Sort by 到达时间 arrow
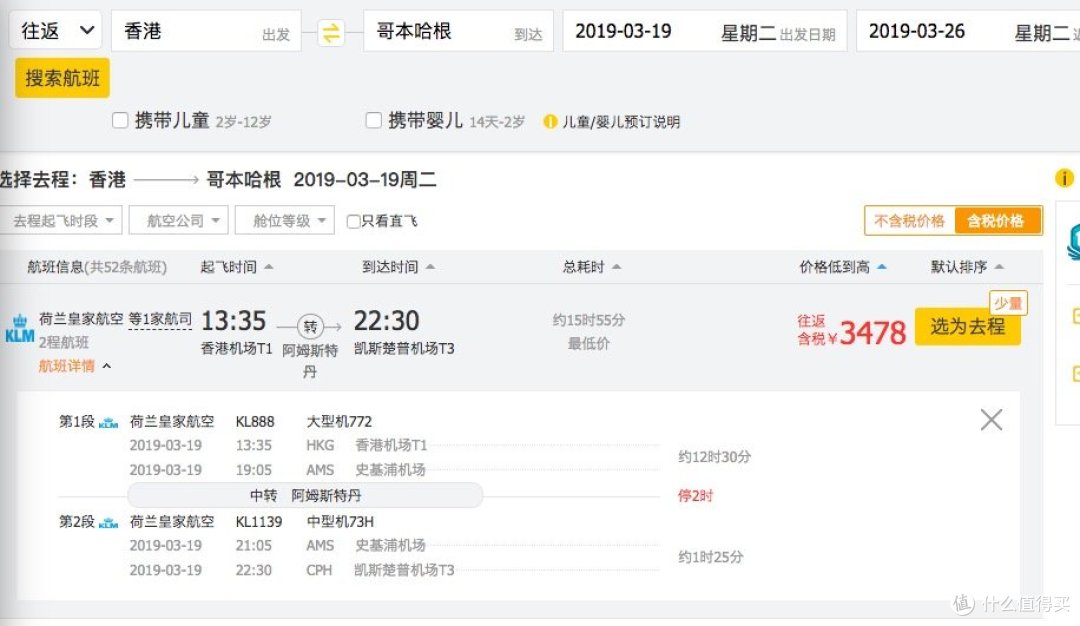The height and width of the screenshot is (626, 1080). [430, 267]
